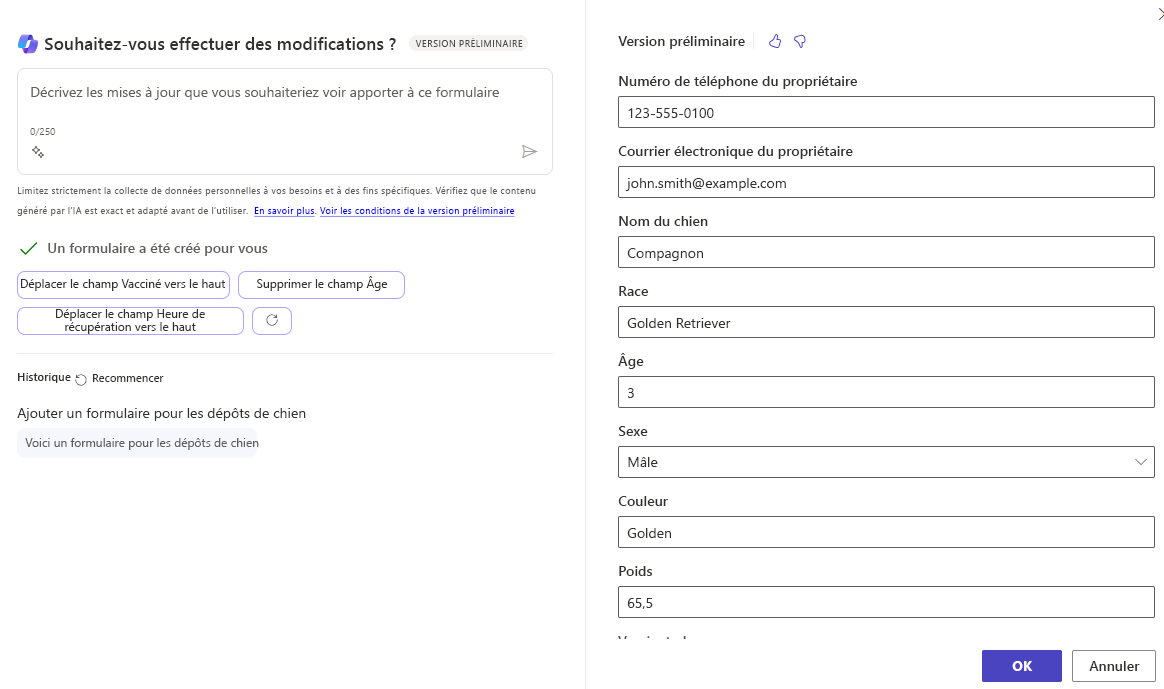The image size is (1164, 689).
Task: Choose 'Supprimer le champ Âge' suggestion
Action: [x=321, y=284]
